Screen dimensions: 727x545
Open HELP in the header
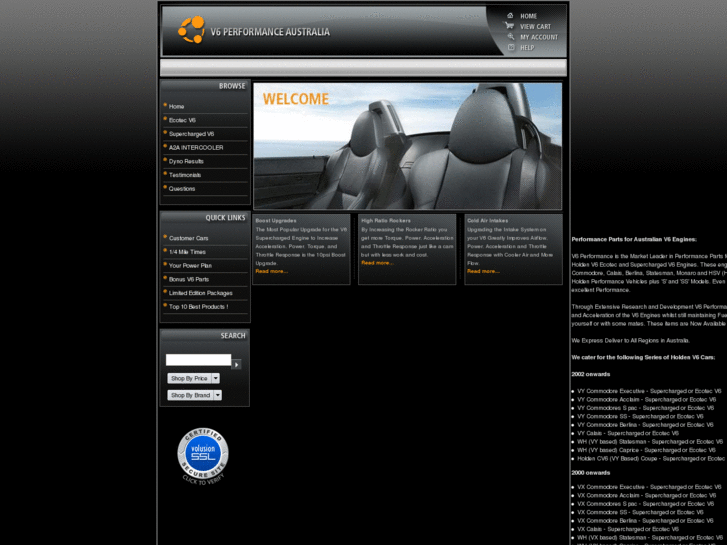(527, 48)
